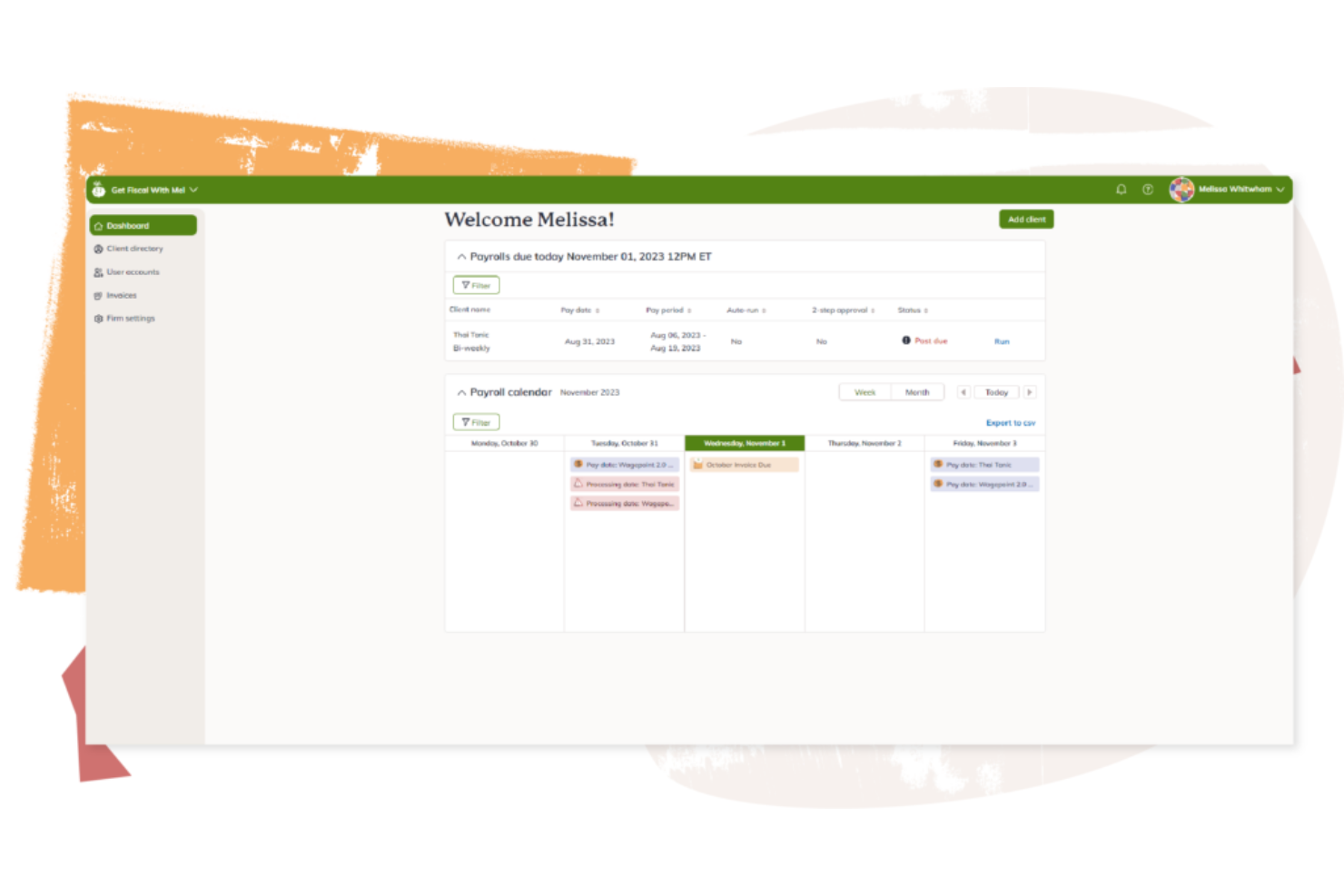Open the help question mark icon
This screenshot has height=896, width=1344.
click(x=1147, y=190)
